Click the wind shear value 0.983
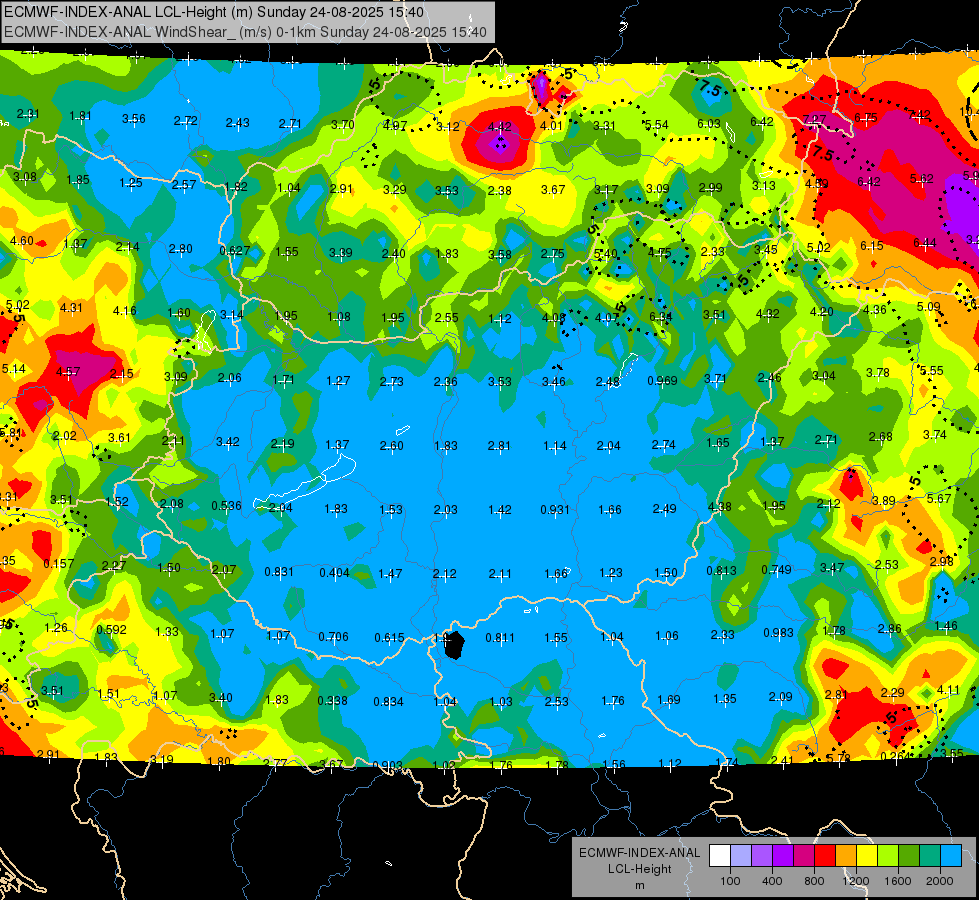Screen dimensions: 979x900 click(779, 633)
